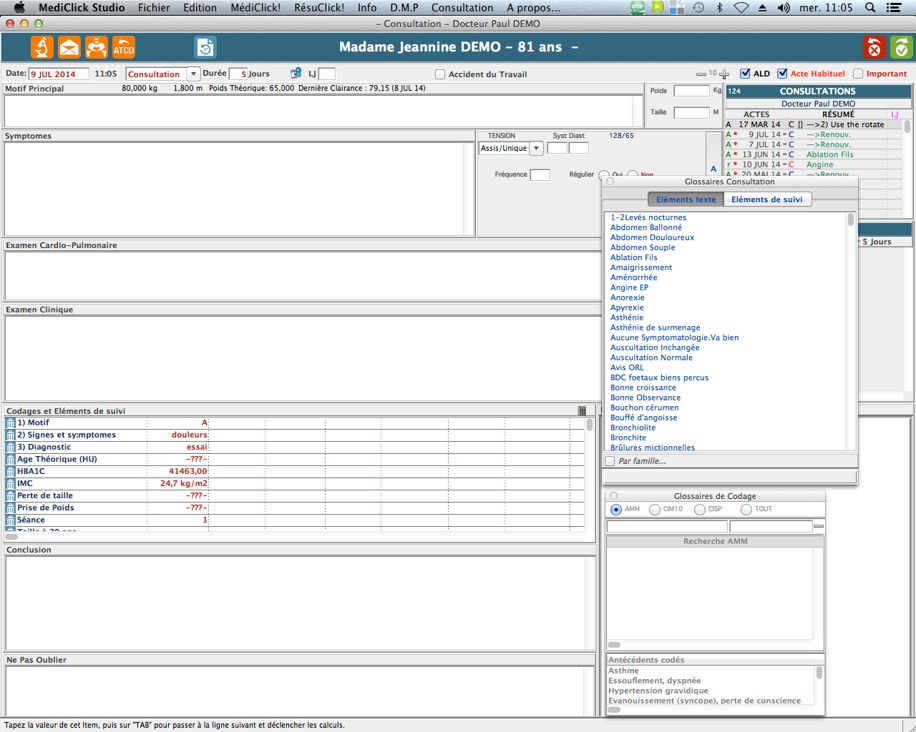Enable the Important checkbox
916x732 pixels.
[x=858, y=74]
